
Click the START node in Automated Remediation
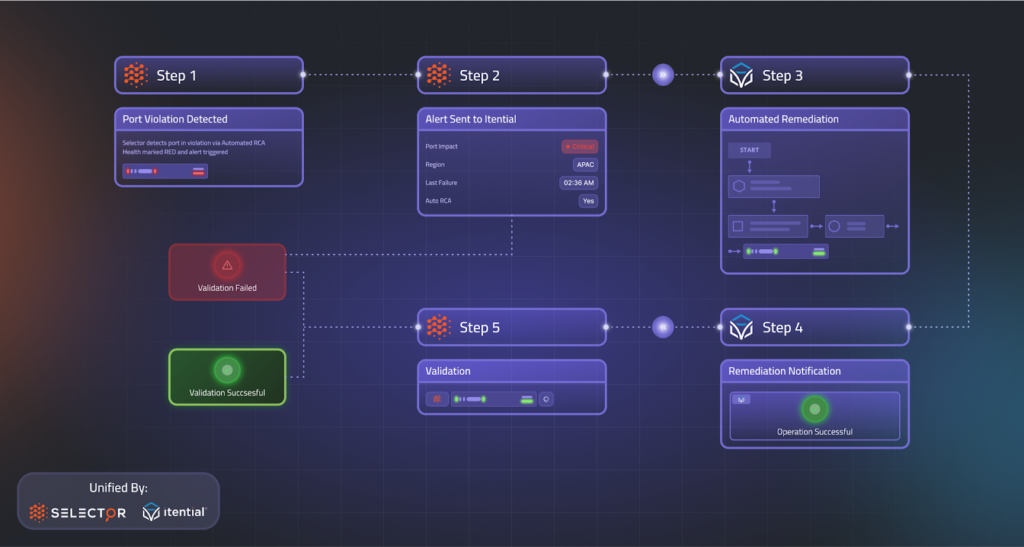[749, 150]
